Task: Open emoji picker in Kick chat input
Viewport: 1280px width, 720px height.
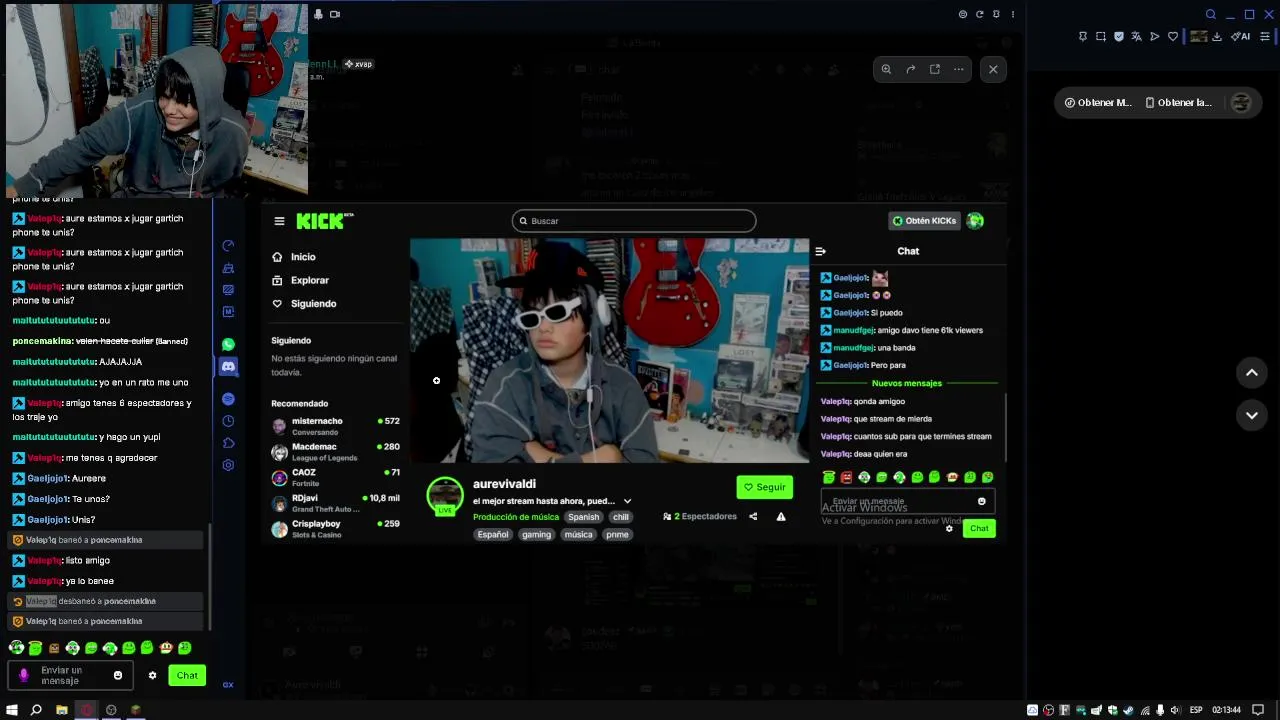Action: pyautogui.click(x=981, y=501)
